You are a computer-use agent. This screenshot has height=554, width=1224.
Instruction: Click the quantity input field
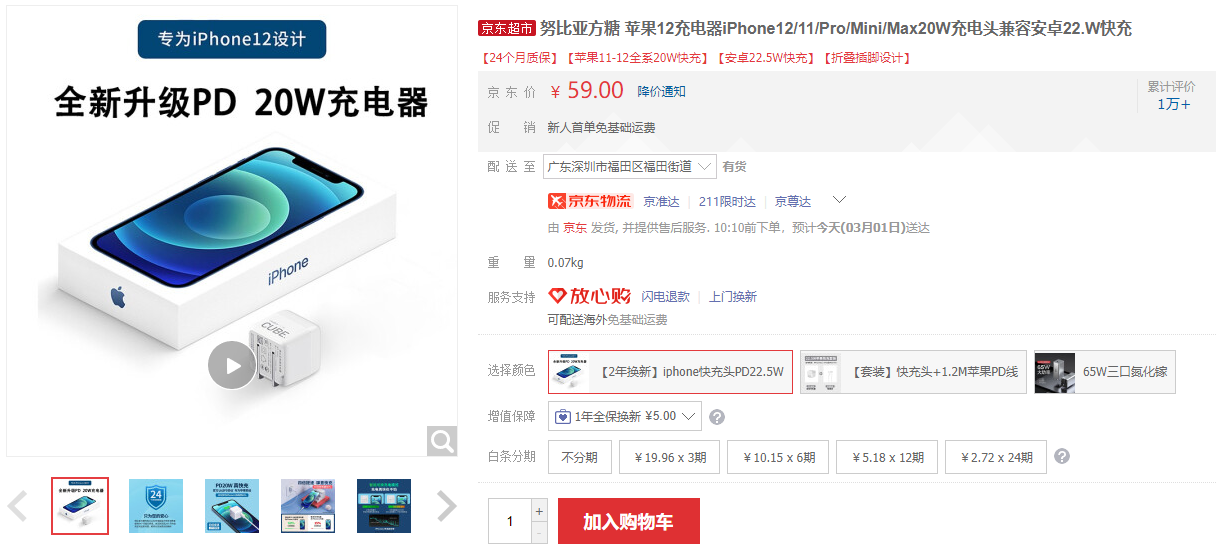[x=510, y=521]
